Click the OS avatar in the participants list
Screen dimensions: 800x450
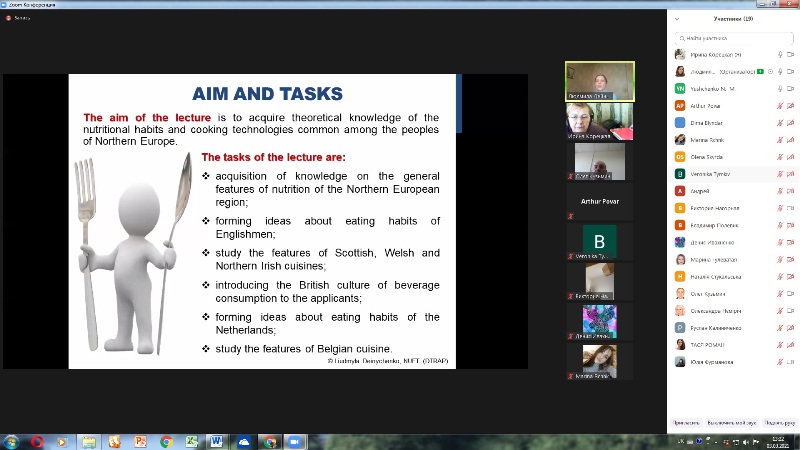680,157
